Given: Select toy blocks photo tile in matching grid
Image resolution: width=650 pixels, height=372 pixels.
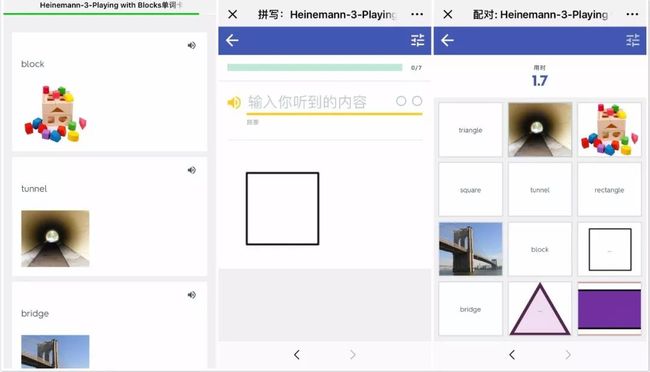Looking at the screenshot, I should coord(609,130).
